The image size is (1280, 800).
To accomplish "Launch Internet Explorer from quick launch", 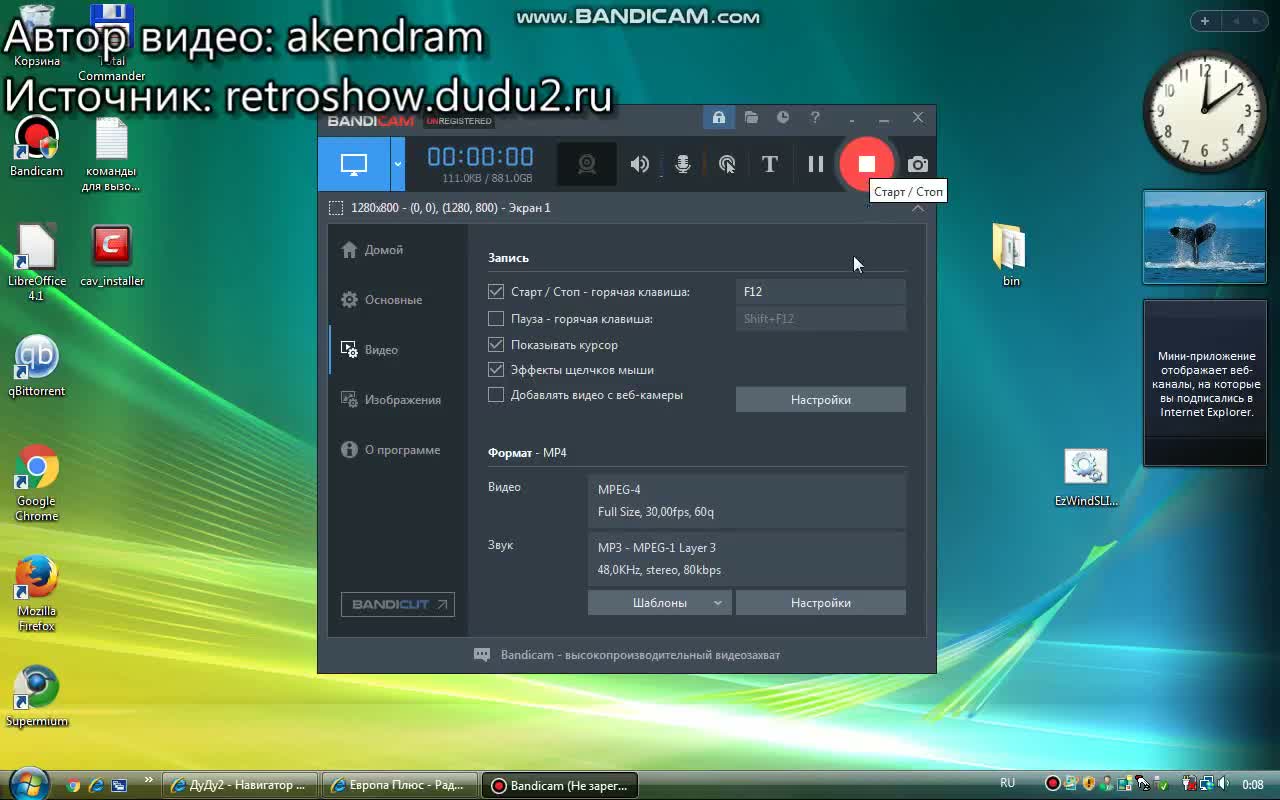I will [96, 785].
